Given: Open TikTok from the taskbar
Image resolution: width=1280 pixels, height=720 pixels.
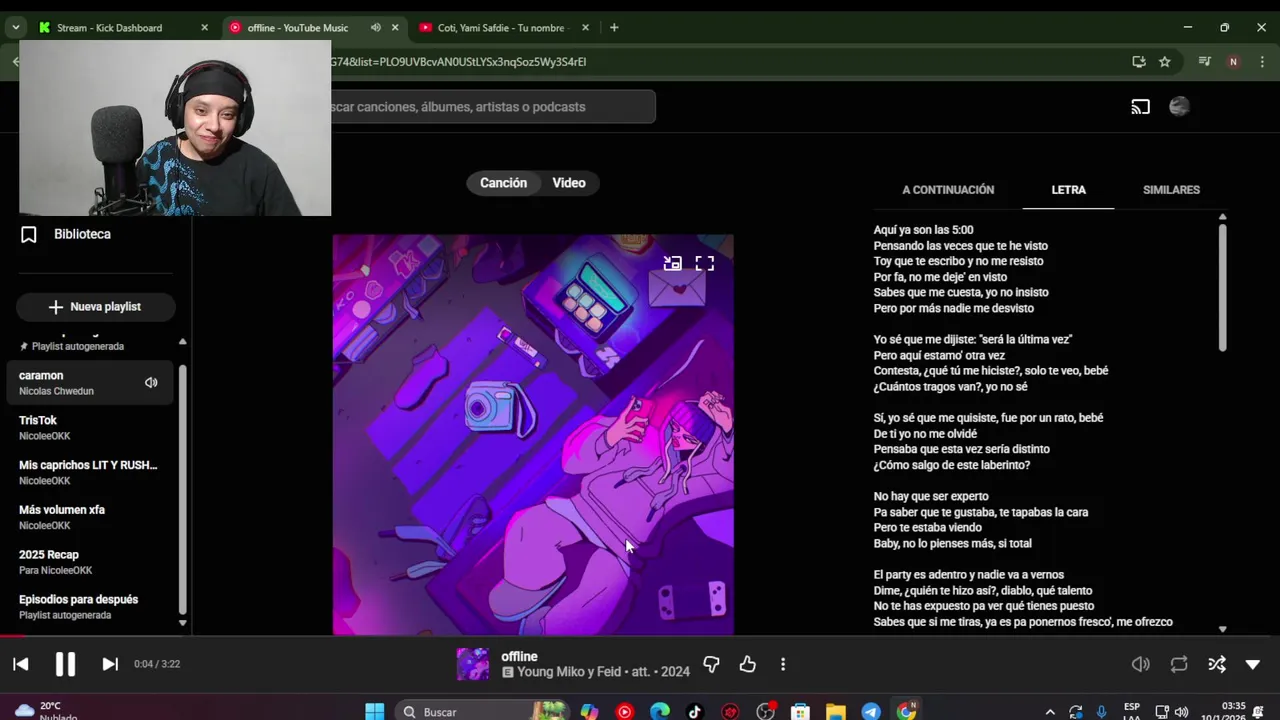Looking at the screenshot, I should click(x=695, y=712).
